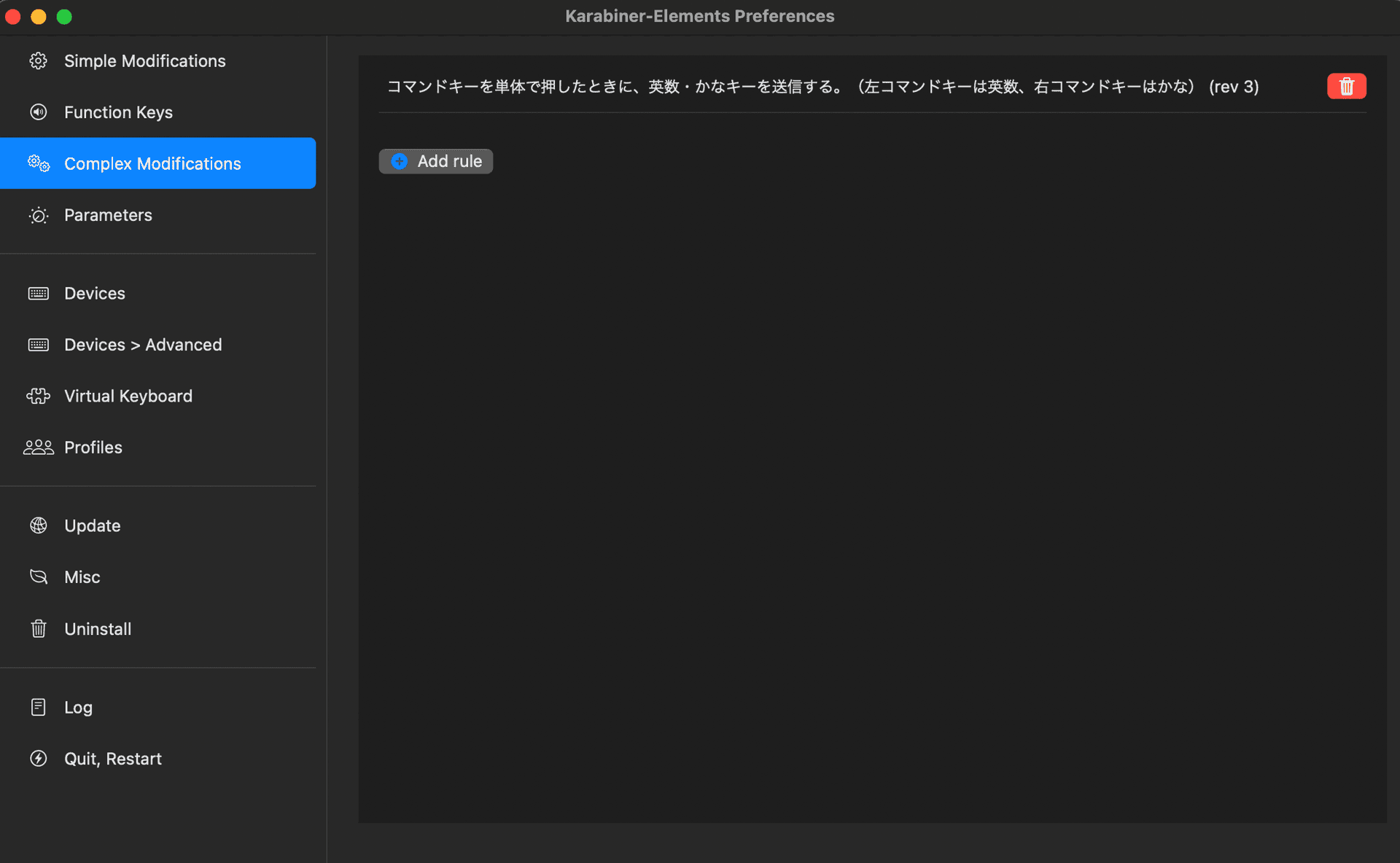Viewport: 1400px width, 863px height.
Task: Open the Profiles label
Action: click(x=93, y=447)
